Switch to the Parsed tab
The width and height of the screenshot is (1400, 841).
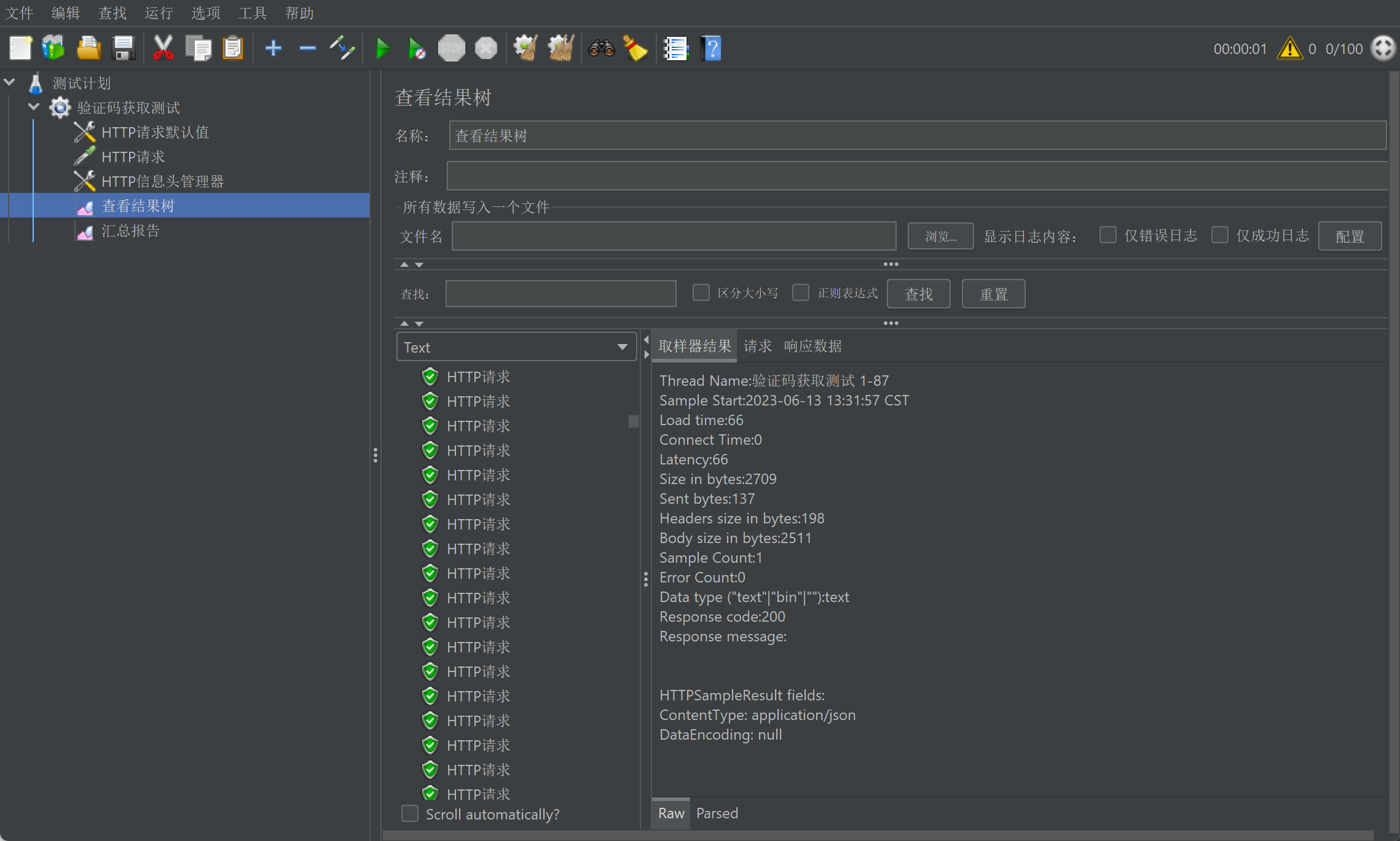click(717, 813)
